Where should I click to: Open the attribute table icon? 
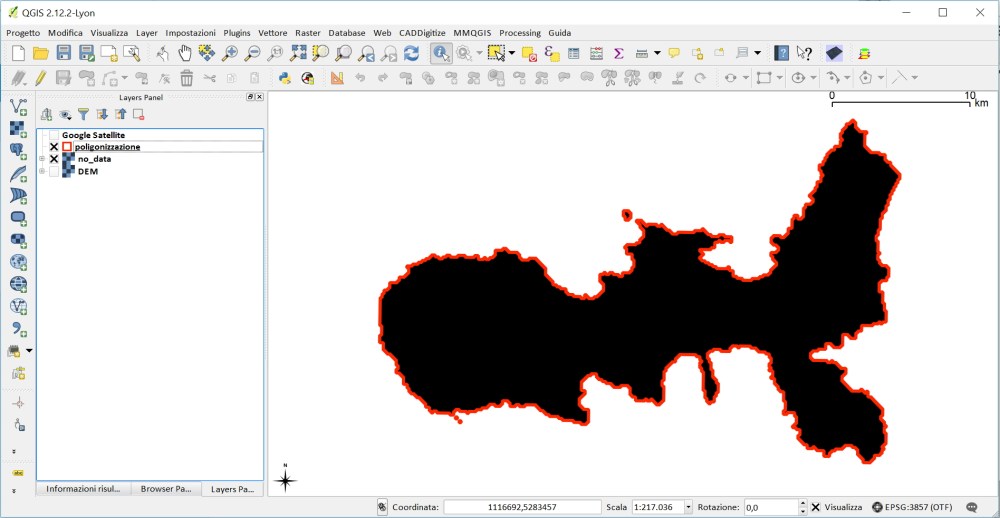(574, 53)
